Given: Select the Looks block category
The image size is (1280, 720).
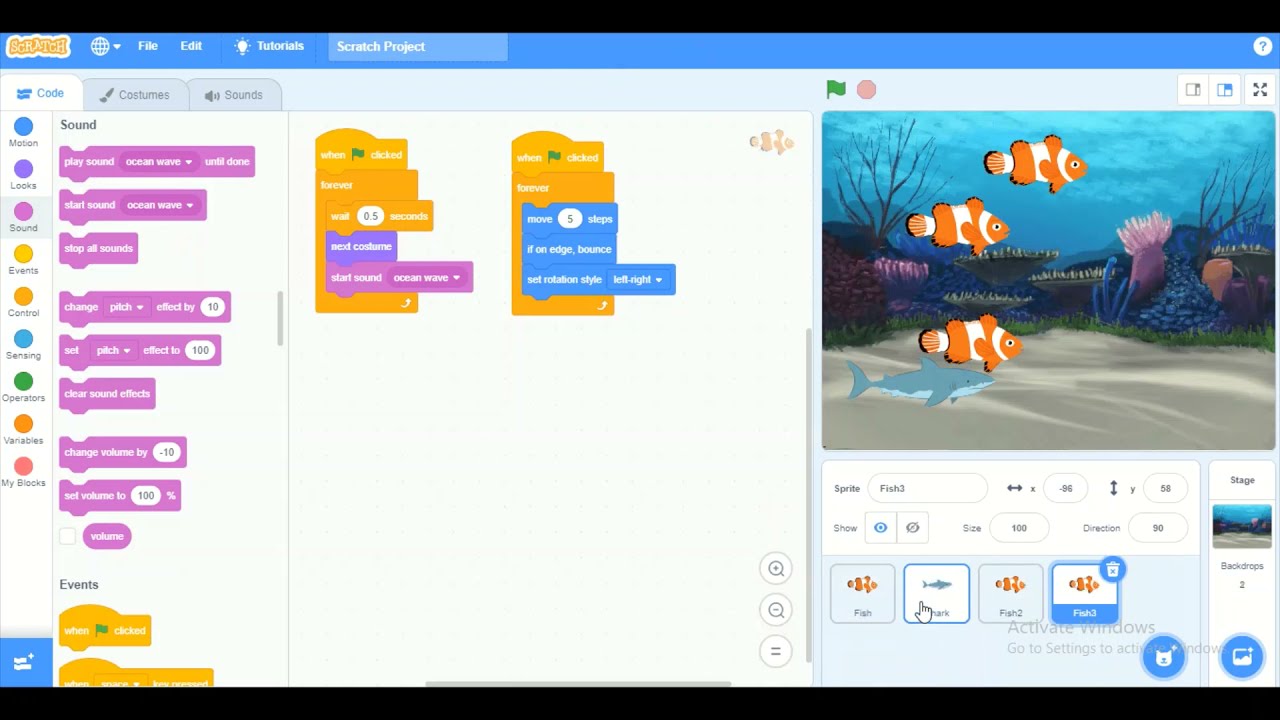Looking at the screenshot, I should tap(23, 175).
